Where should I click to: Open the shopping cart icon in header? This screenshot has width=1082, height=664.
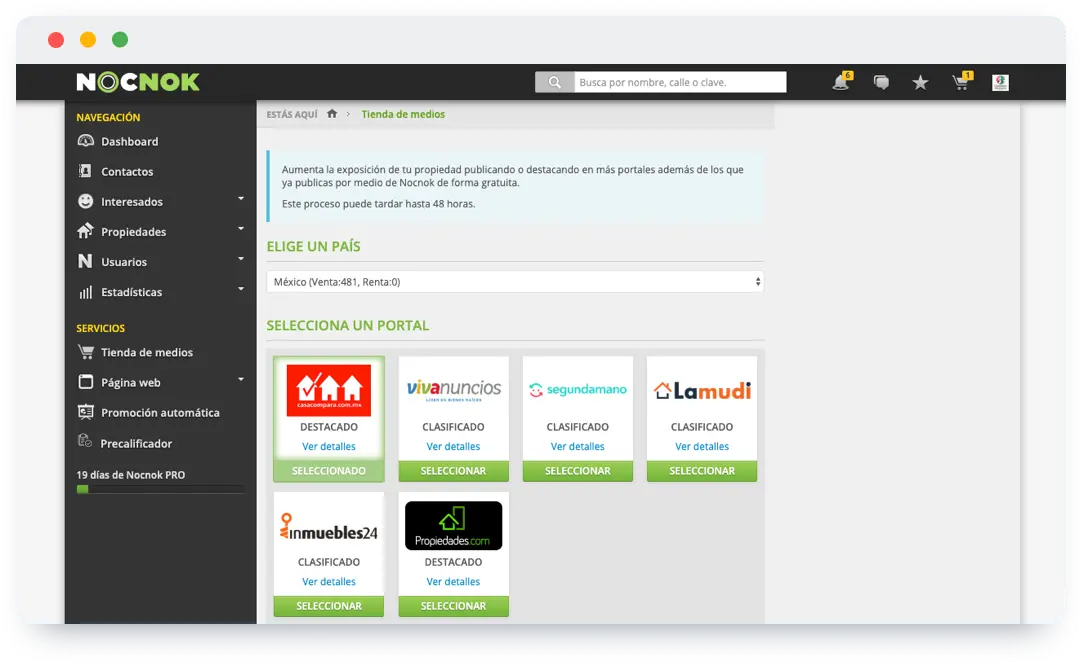click(x=961, y=81)
